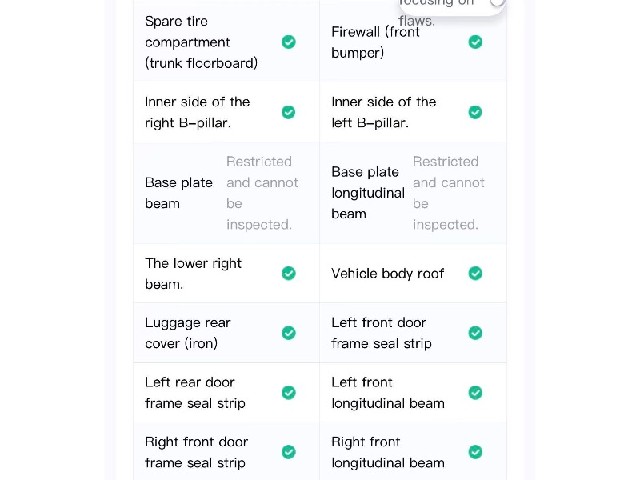
Task: Click the checkmark beside Vehicle body roof
Action: 475,273
